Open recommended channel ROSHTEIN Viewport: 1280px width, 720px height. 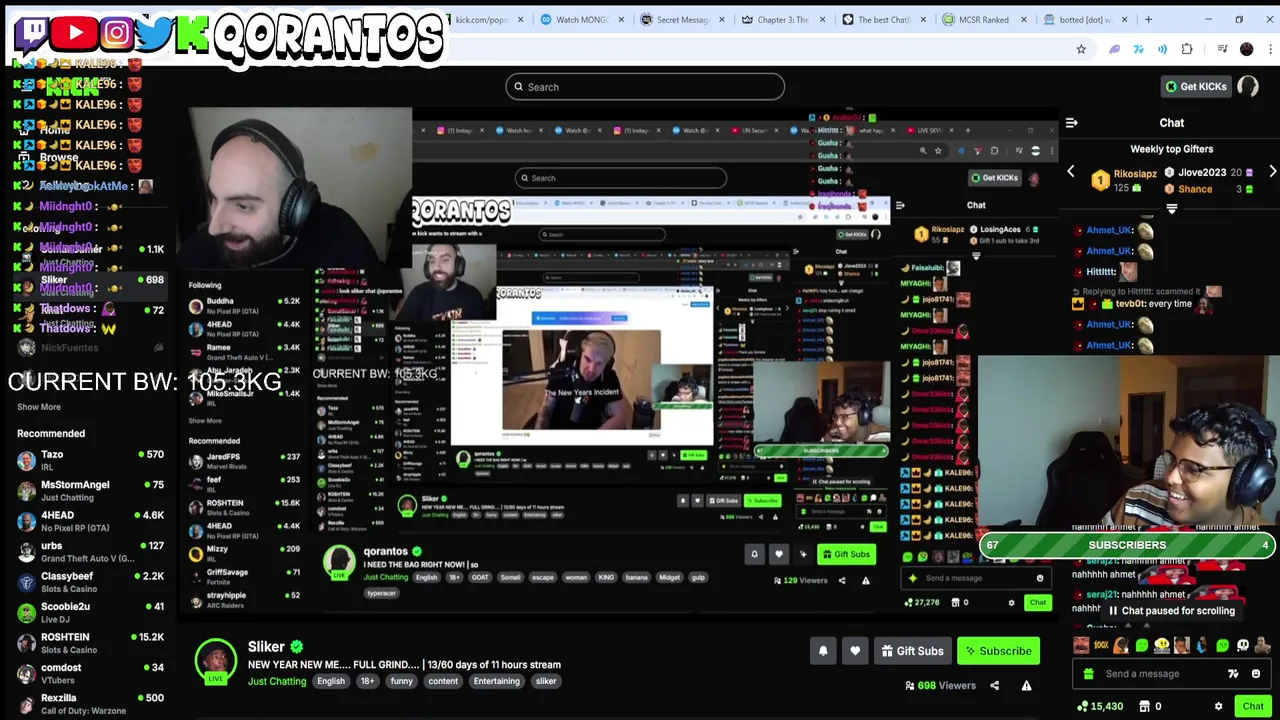pos(90,643)
